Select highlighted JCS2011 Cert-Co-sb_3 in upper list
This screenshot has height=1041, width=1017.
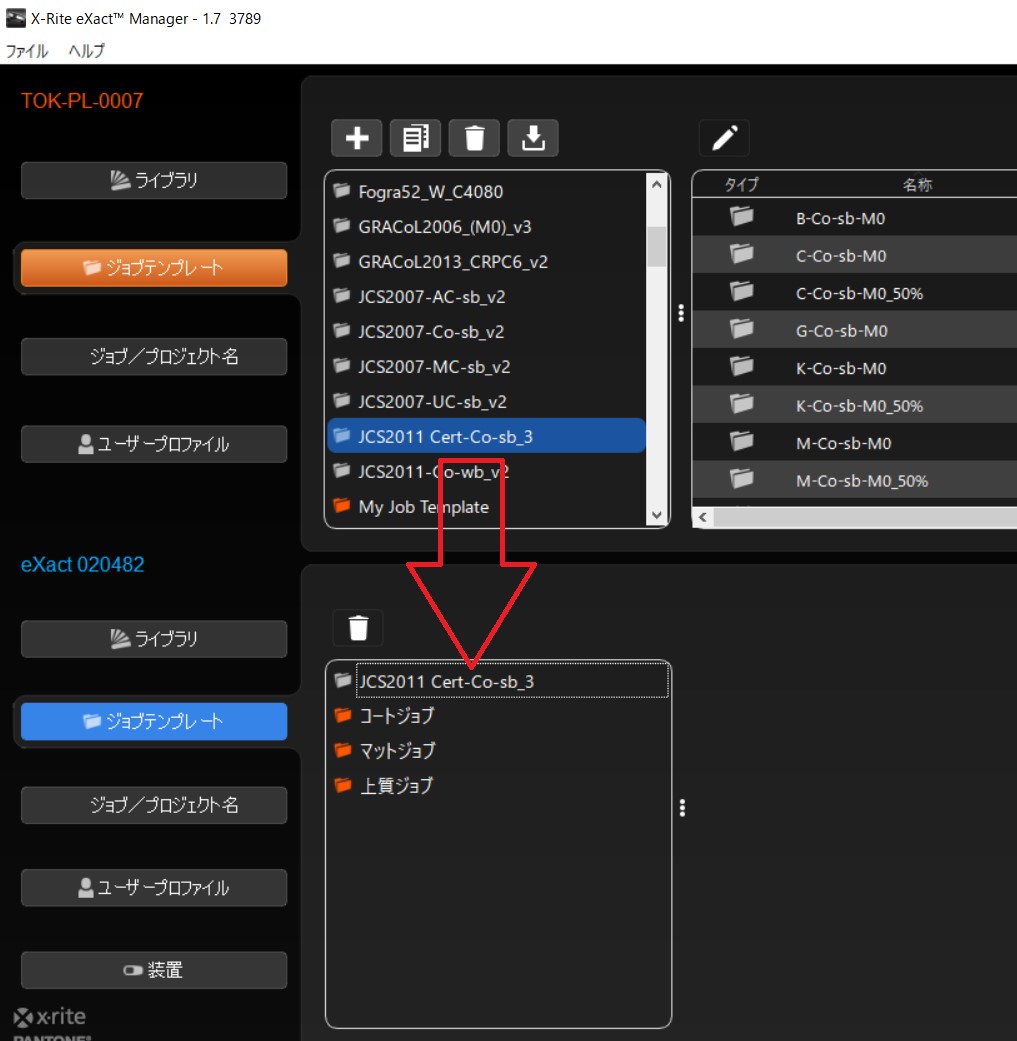point(486,436)
